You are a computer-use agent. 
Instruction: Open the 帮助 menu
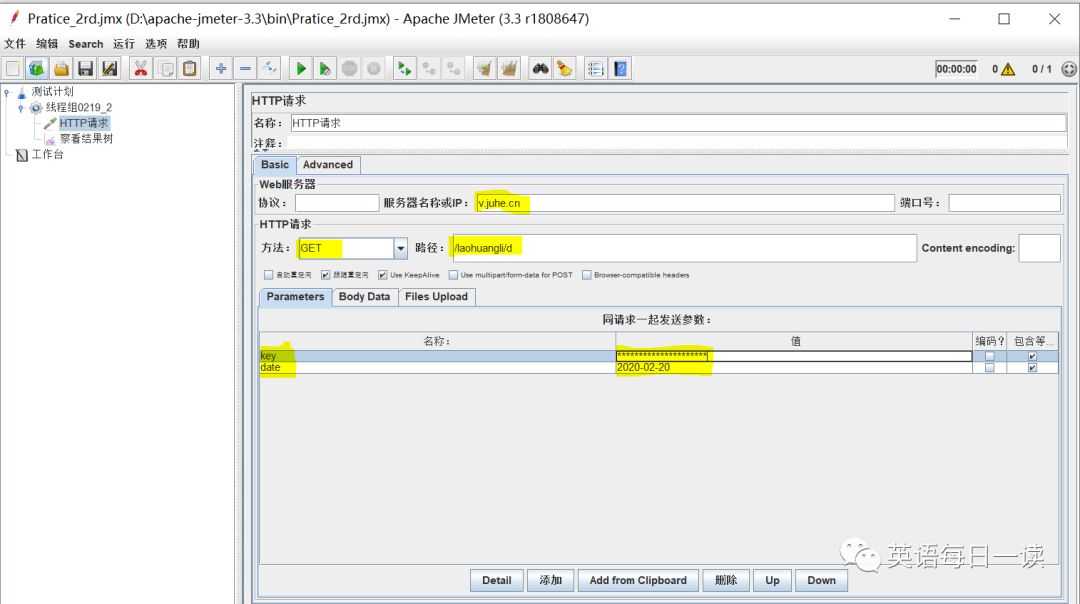[188, 43]
